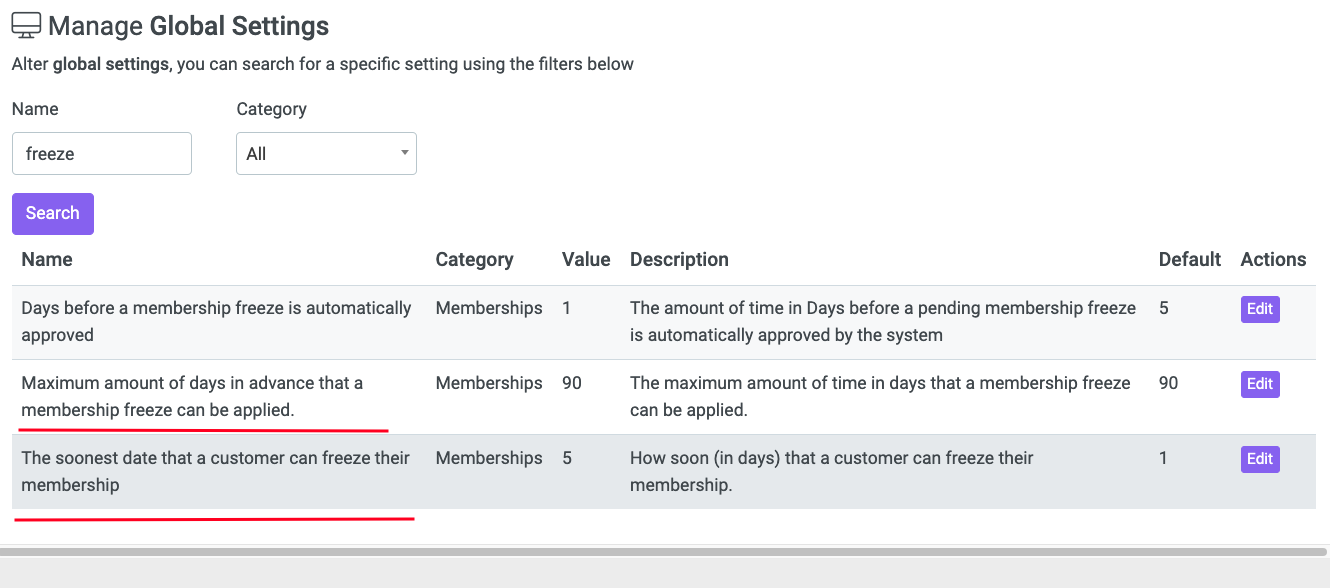Click the Name label above the filter field
The width and height of the screenshot is (1330, 588).
point(35,109)
